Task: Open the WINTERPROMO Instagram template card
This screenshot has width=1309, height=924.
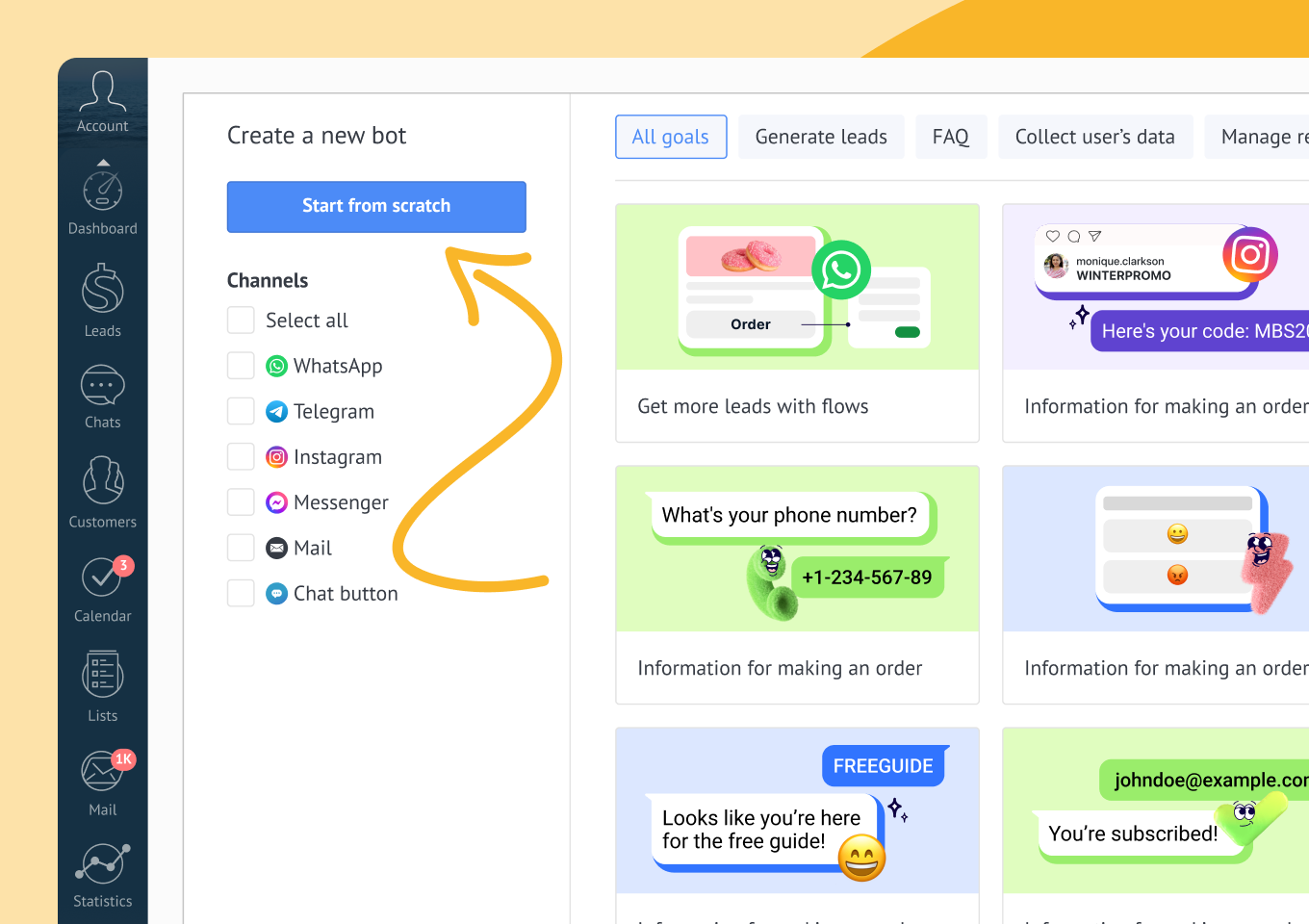Action: (1156, 323)
